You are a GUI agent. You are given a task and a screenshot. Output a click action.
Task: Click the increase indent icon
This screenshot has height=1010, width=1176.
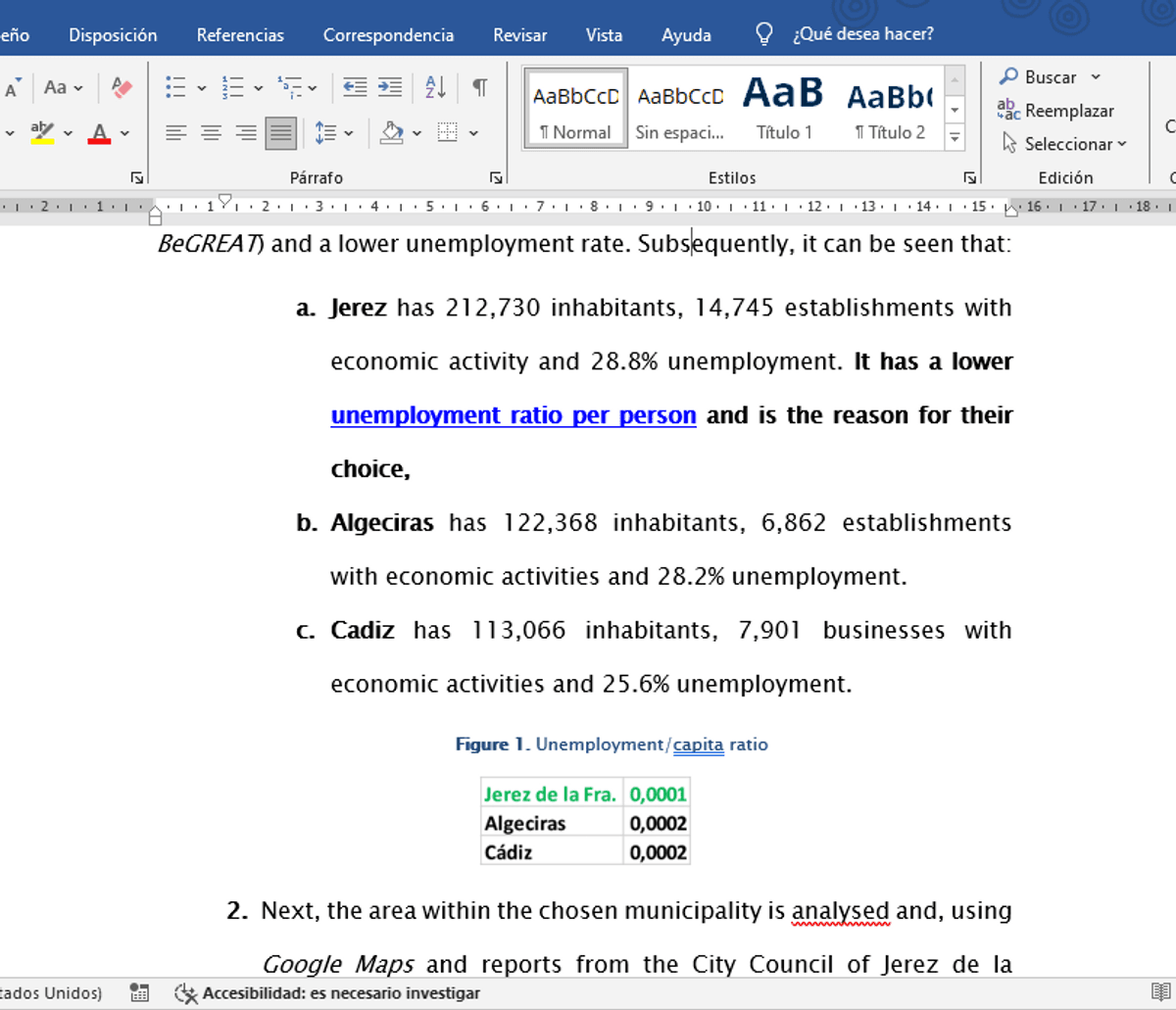[x=390, y=87]
